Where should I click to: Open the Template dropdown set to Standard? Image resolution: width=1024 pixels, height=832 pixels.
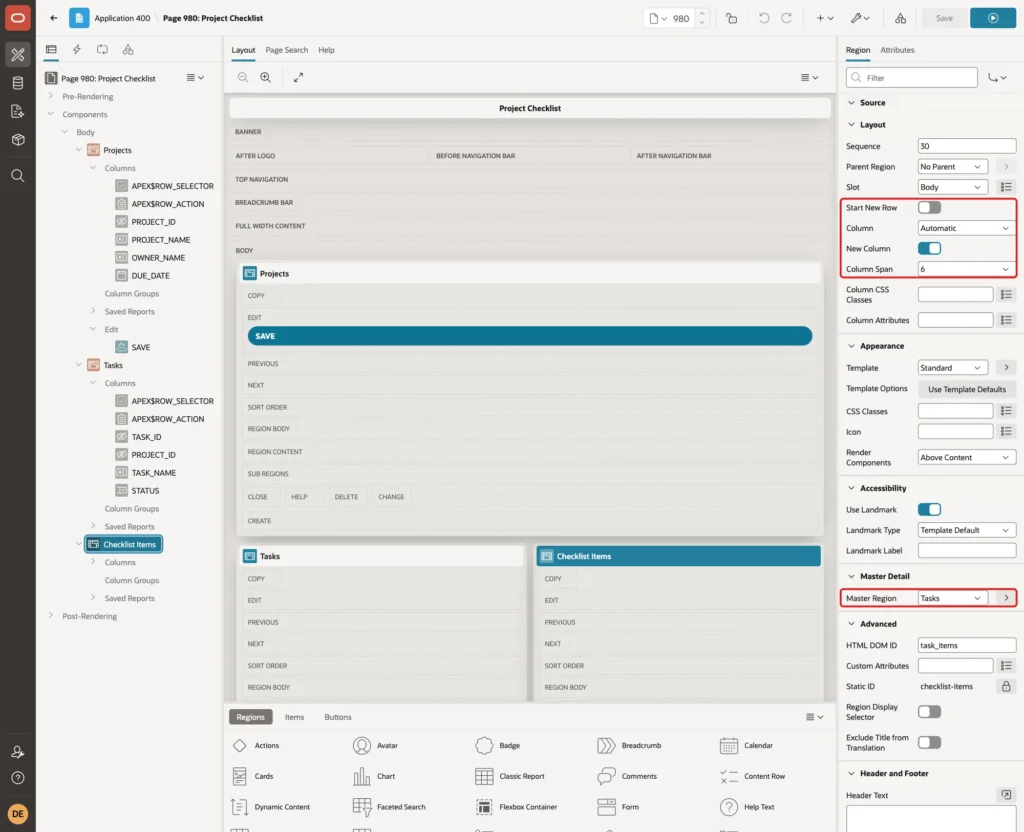pyautogui.click(x=952, y=368)
